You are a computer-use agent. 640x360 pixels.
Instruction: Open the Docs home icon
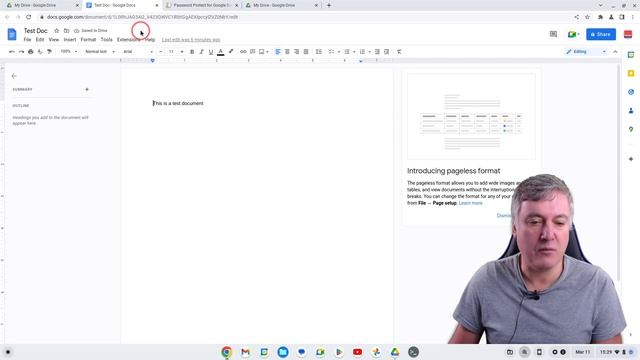12,34
